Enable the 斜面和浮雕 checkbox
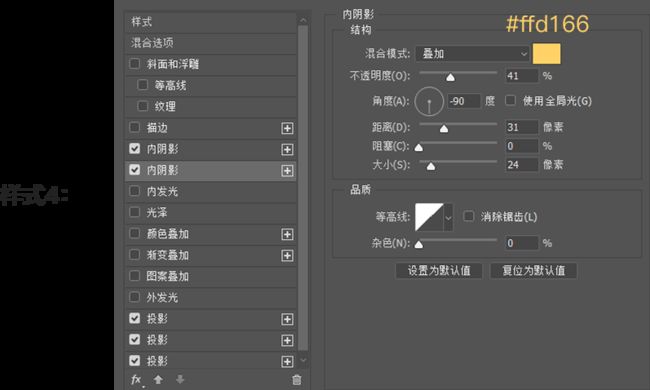 pos(134,64)
